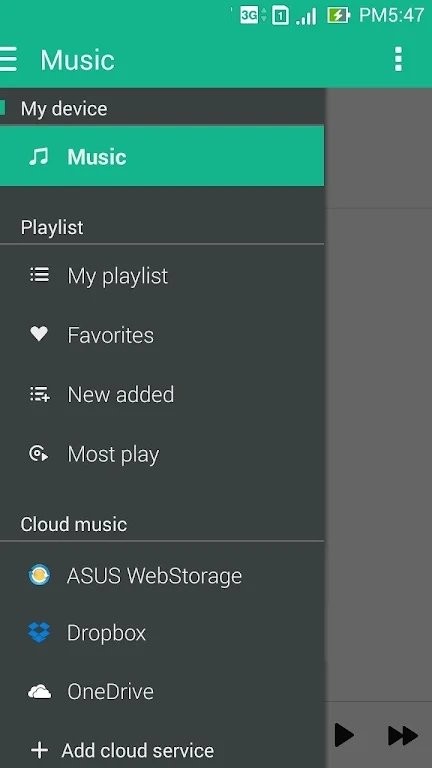Tap the plus icon for cloud service
Viewport: 432px width, 768px height.
[39, 750]
